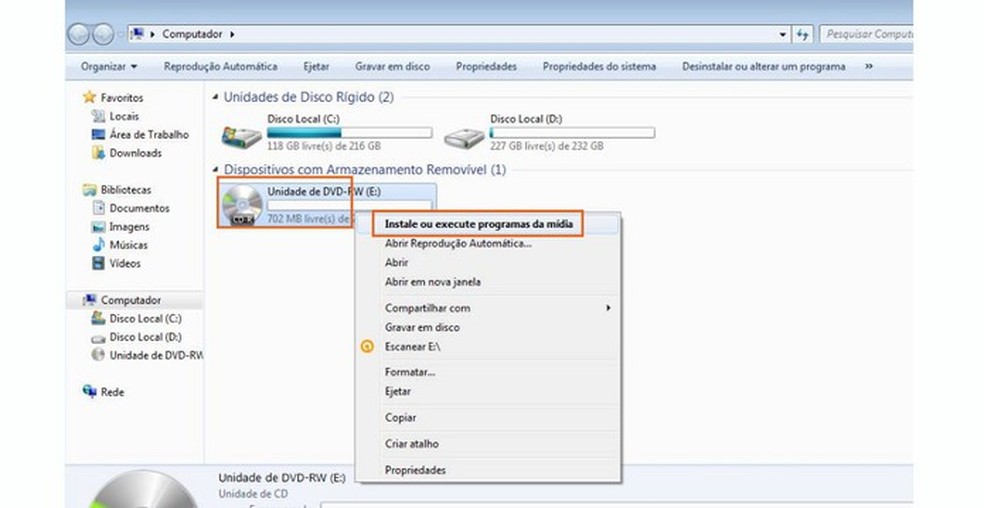984x508 pixels.
Task: Select Disco Local (C:) in the navigation pane
Action: tap(145, 318)
